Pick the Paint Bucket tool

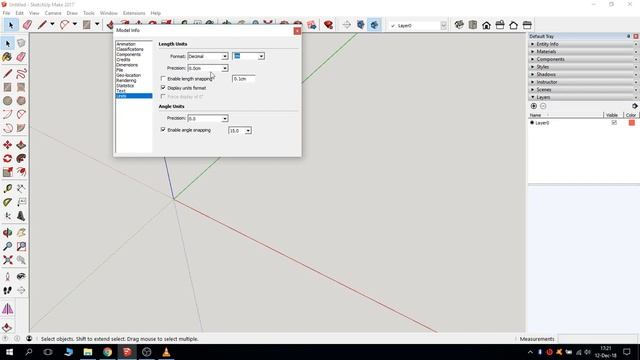click(x=7, y=57)
